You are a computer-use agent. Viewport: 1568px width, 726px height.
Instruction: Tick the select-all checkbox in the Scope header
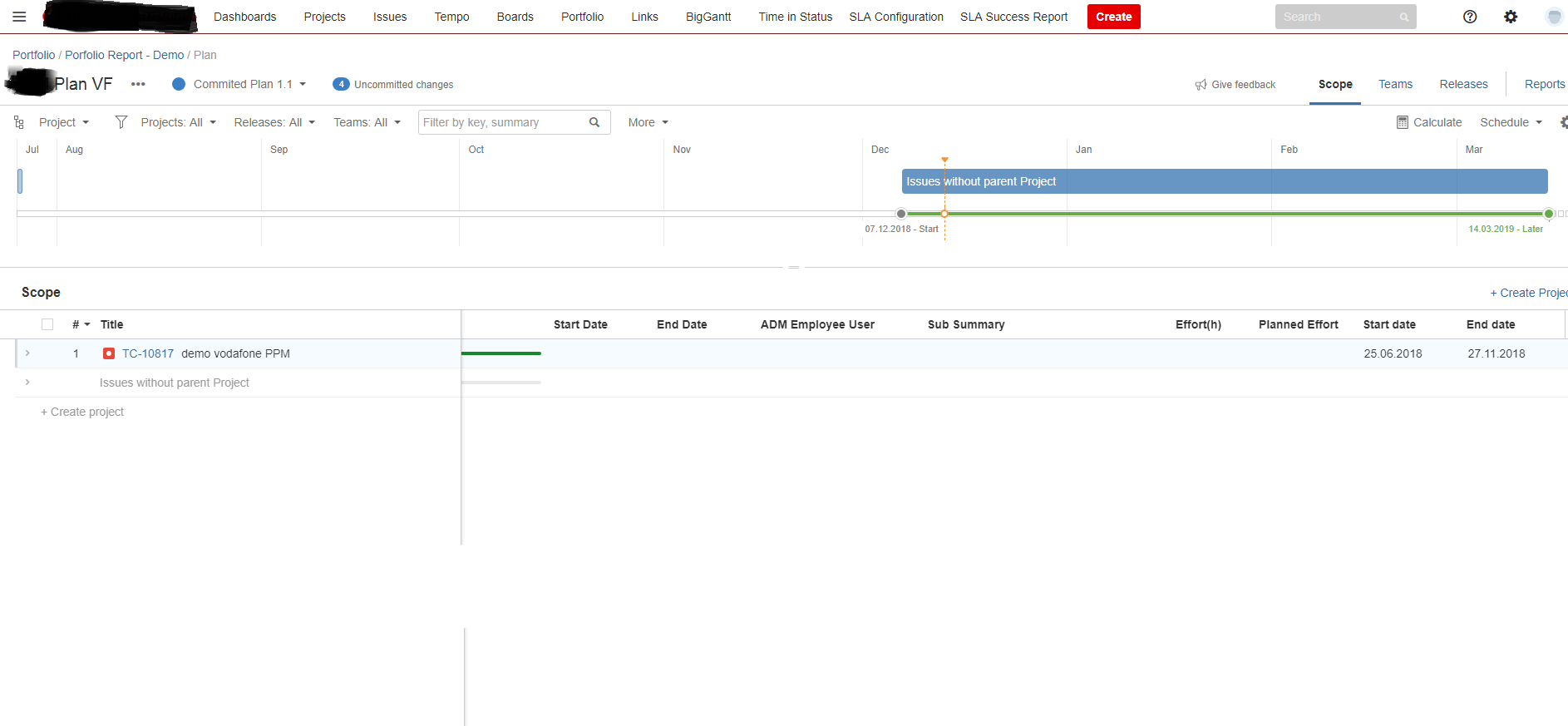coord(47,324)
